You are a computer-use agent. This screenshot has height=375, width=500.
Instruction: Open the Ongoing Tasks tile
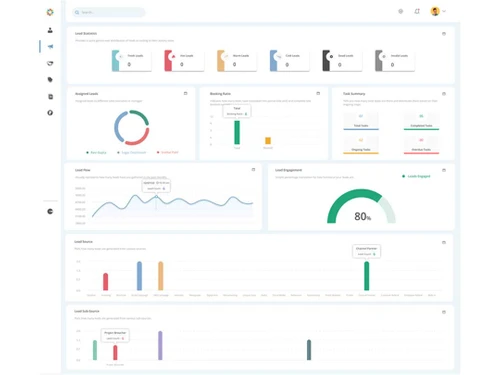[x=361, y=145]
